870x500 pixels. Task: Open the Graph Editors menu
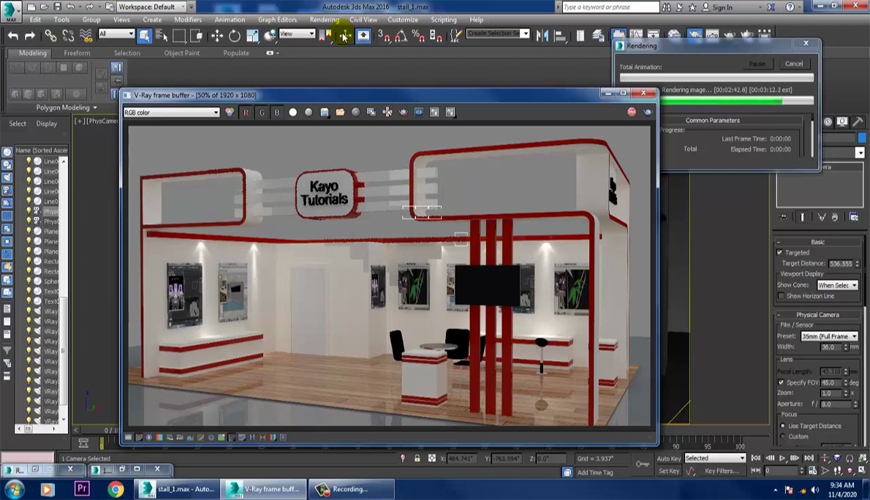click(277, 19)
